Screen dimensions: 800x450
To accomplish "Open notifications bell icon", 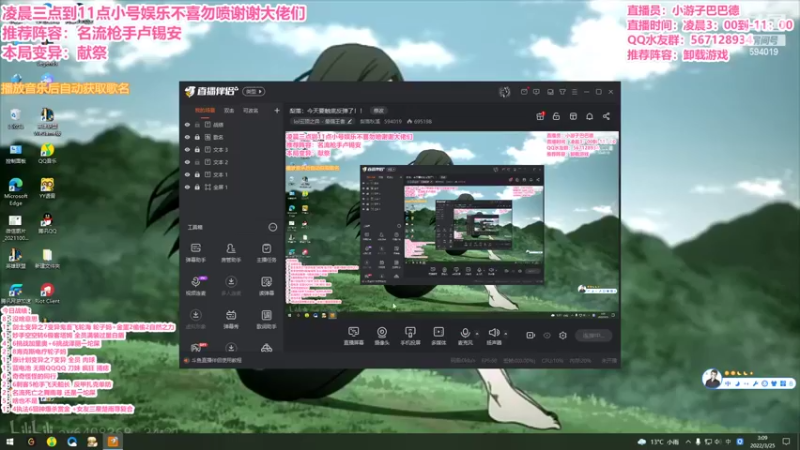I will [x=589, y=116].
